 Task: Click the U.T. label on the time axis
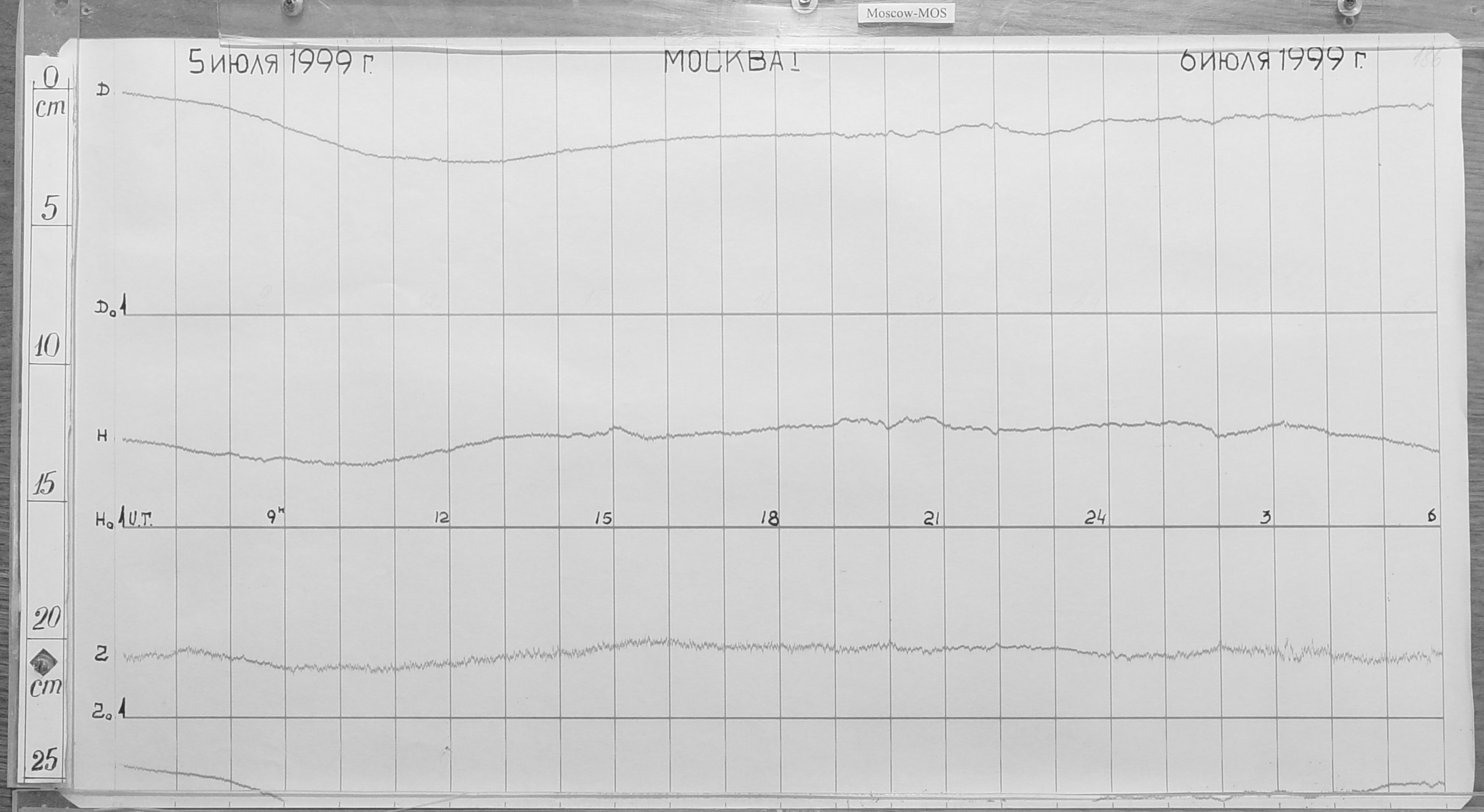[x=140, y=519]
